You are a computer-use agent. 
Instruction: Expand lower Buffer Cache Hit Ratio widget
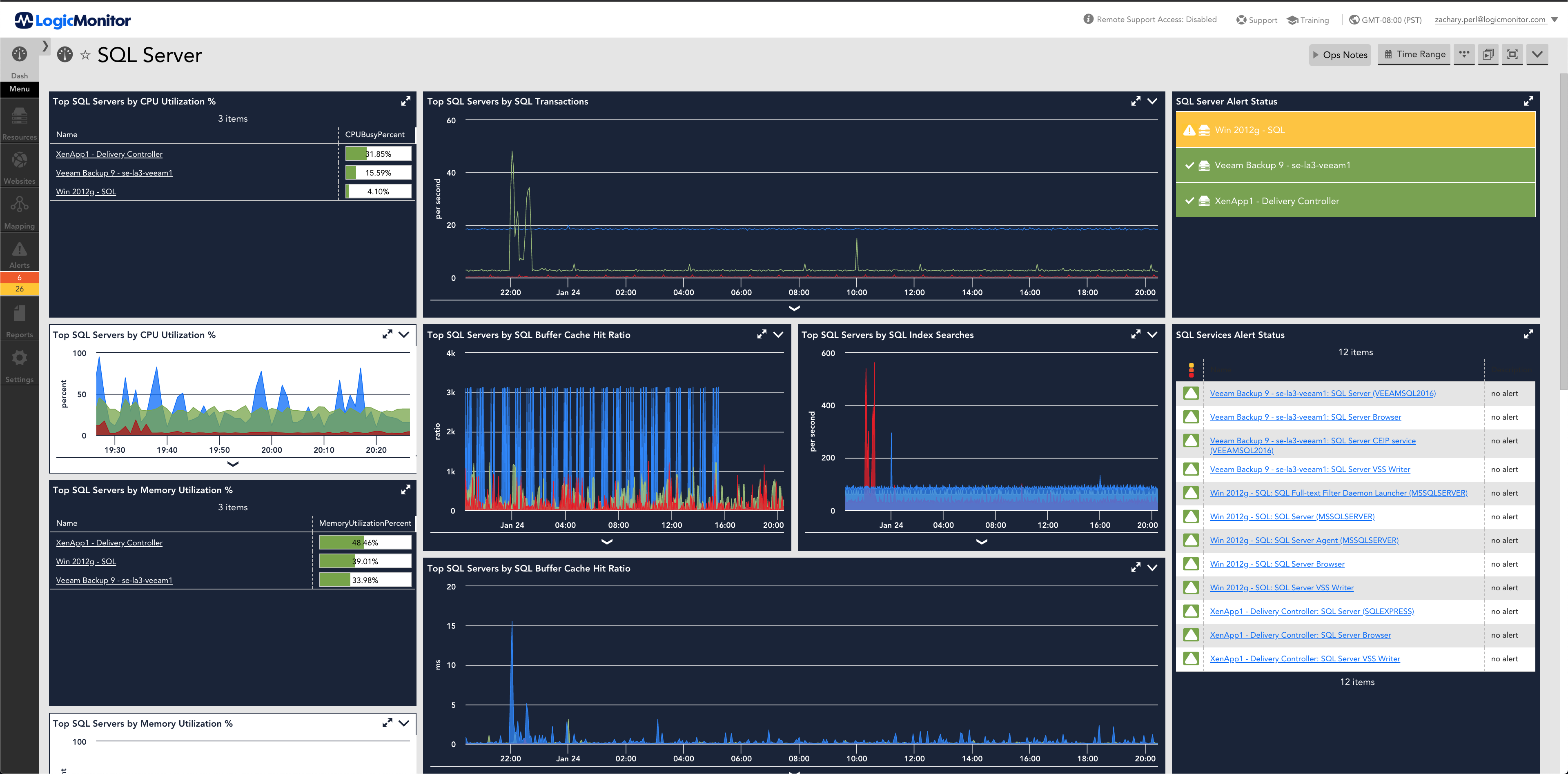point(1135,567)
